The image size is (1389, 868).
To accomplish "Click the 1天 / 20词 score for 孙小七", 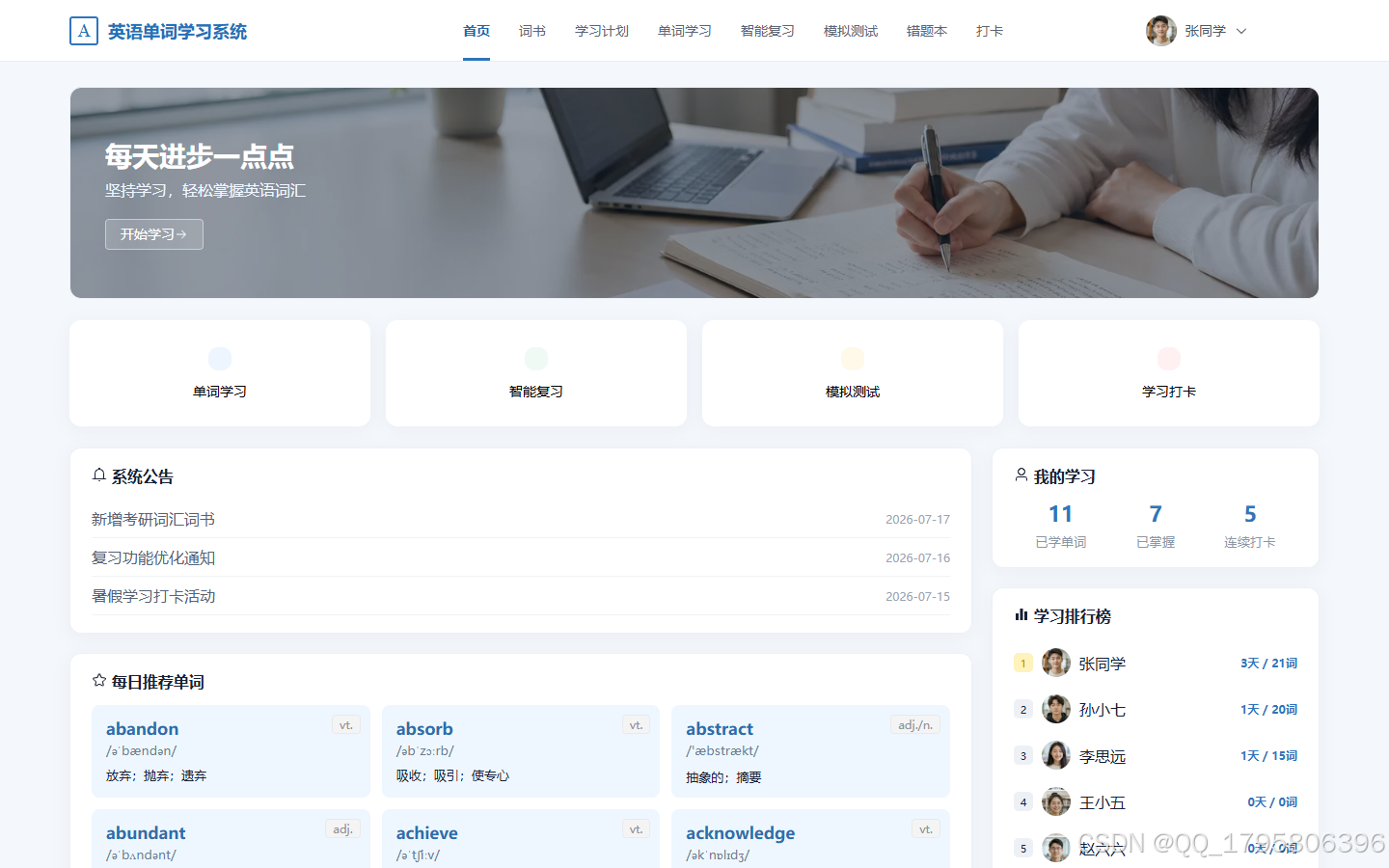I will tap(1268, 710).
